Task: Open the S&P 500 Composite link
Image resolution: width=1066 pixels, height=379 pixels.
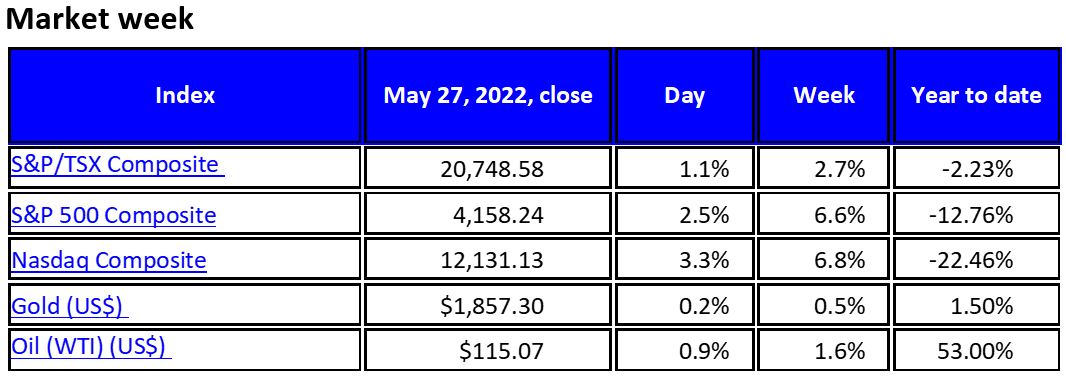Action: click(x=114, y=215)
